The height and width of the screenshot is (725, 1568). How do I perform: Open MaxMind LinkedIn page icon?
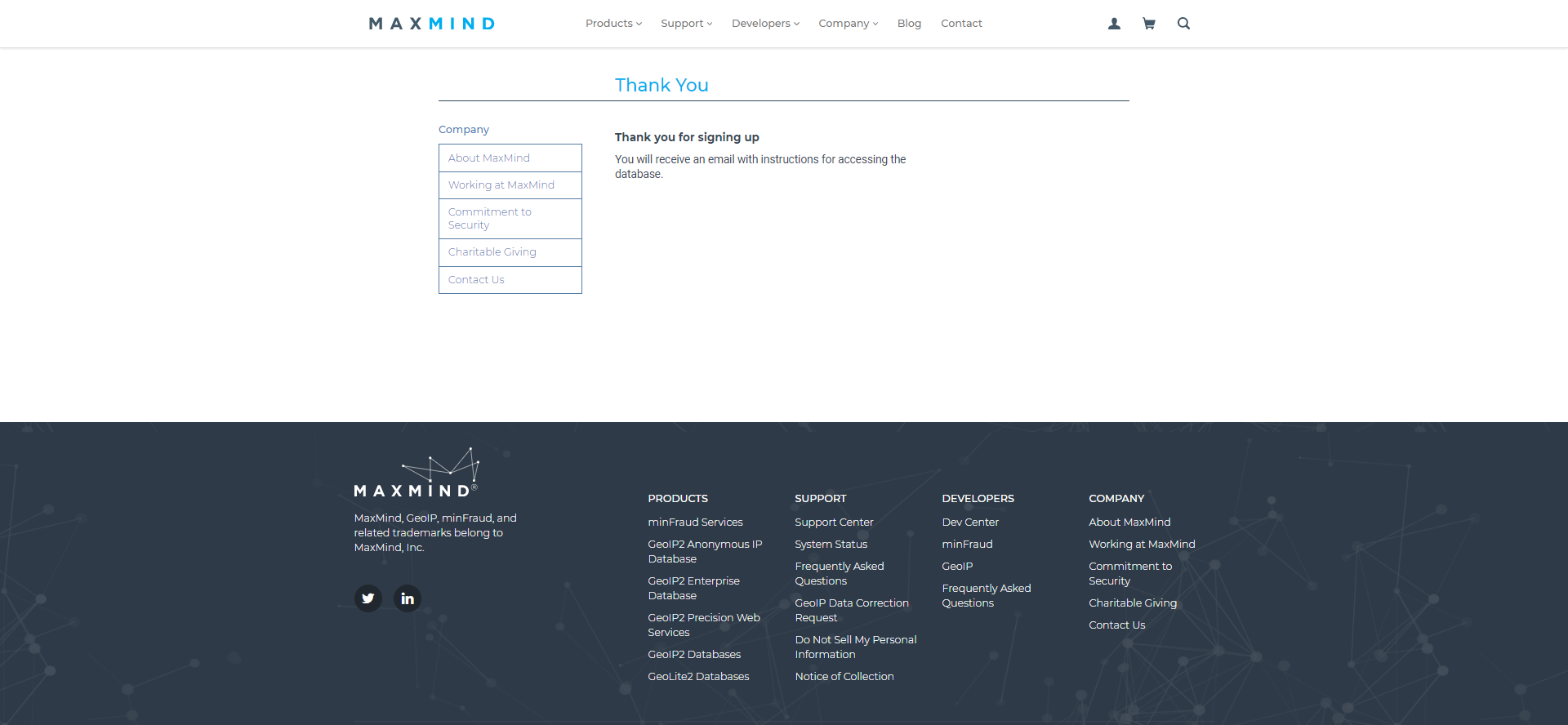(x=408, y=598)
